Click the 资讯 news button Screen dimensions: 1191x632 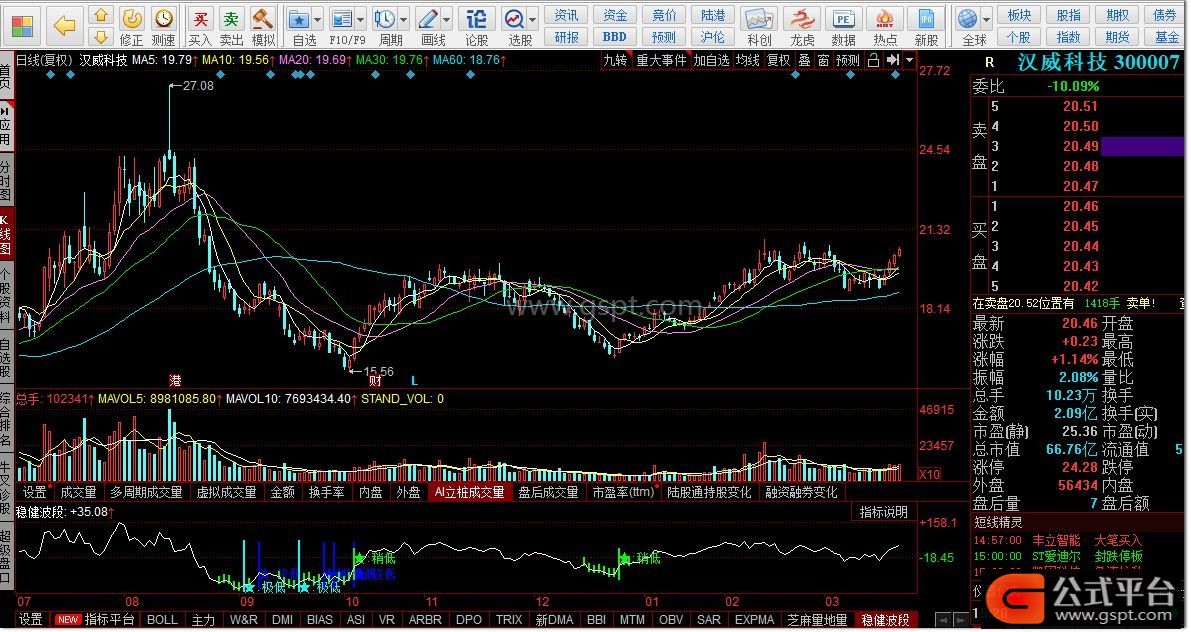click(566, 15)
